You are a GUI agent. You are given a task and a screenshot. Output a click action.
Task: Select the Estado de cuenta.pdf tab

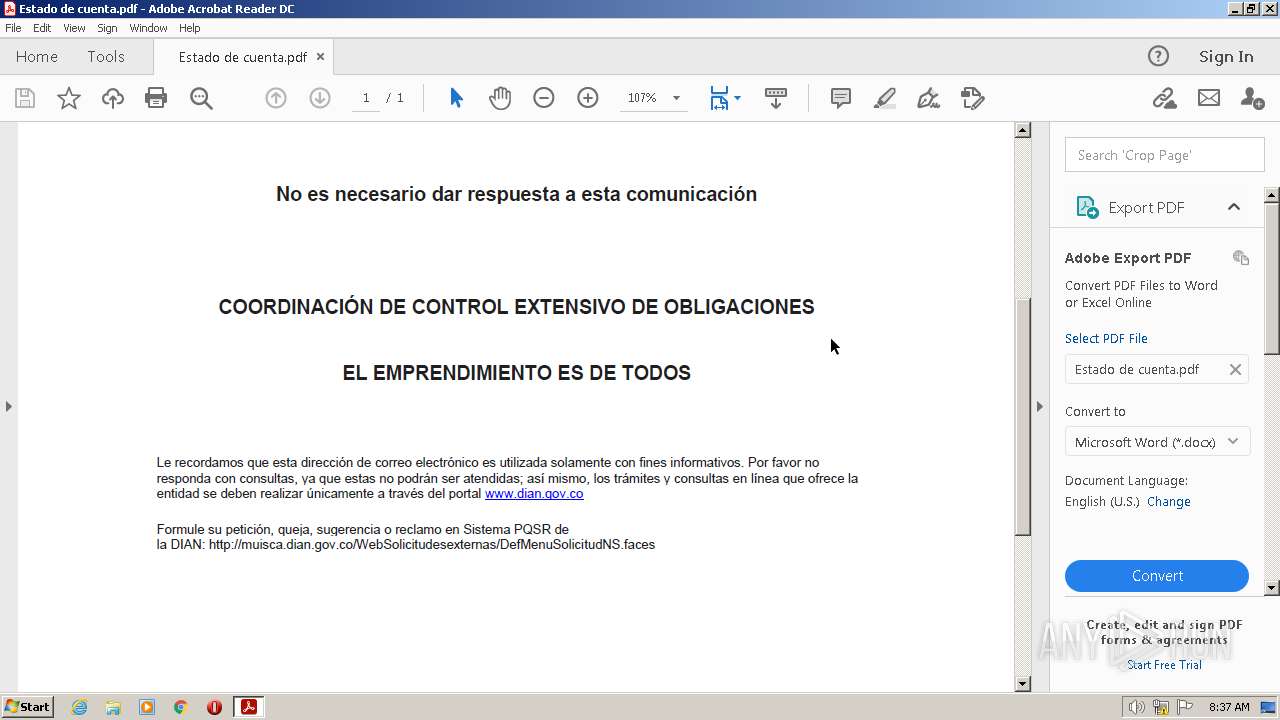242,57
